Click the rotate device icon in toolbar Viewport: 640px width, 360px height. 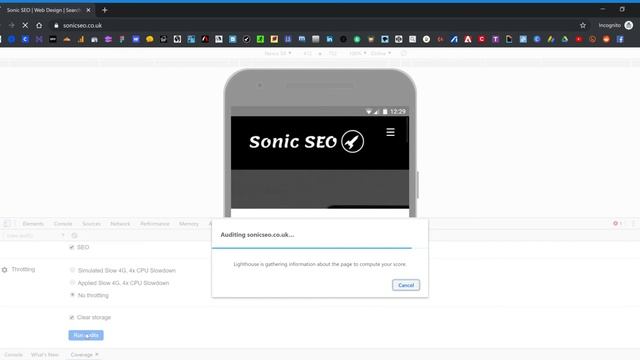(403, 53)
